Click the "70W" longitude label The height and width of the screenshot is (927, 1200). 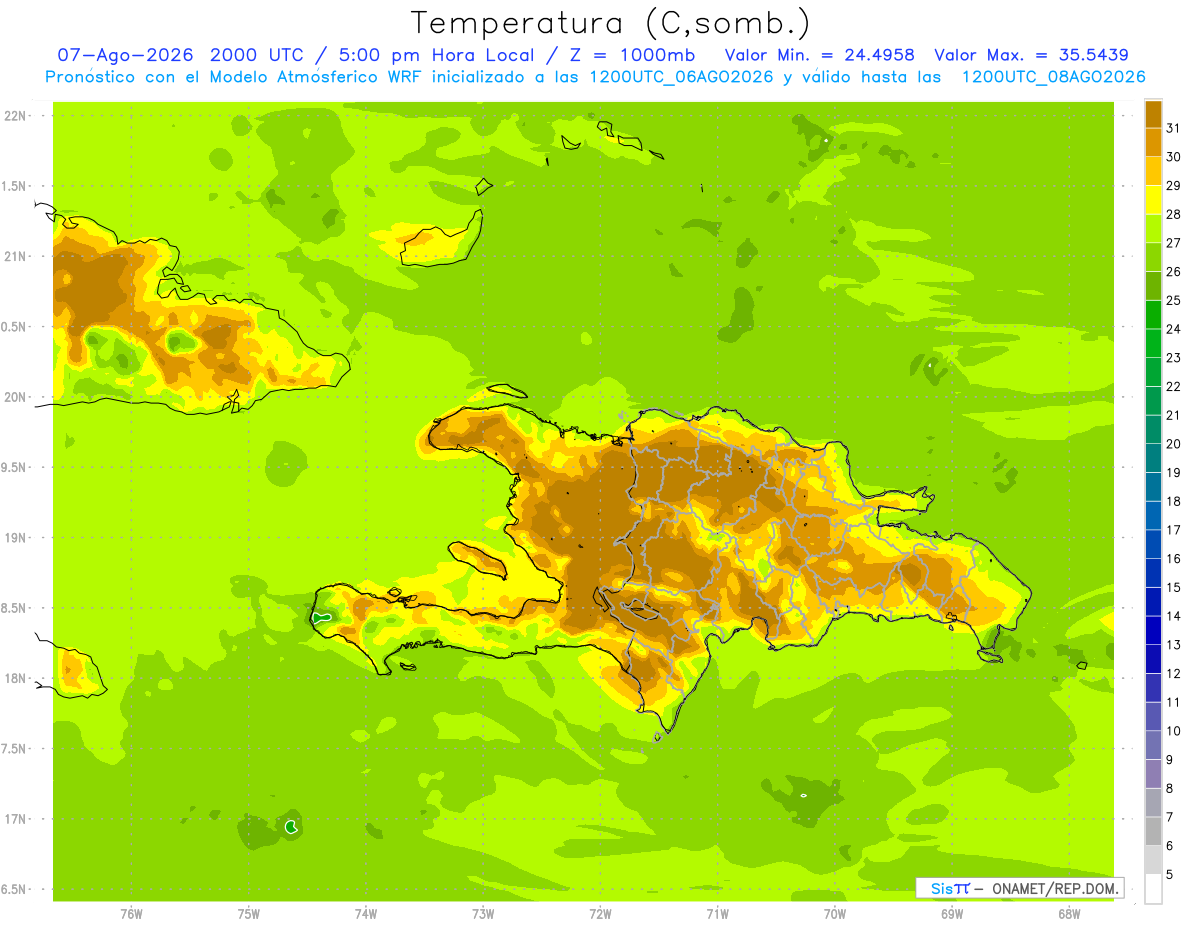point(835,914)
